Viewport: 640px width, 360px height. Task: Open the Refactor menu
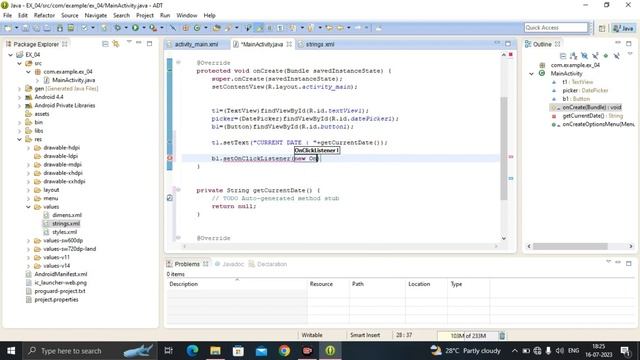pos(44,15)
